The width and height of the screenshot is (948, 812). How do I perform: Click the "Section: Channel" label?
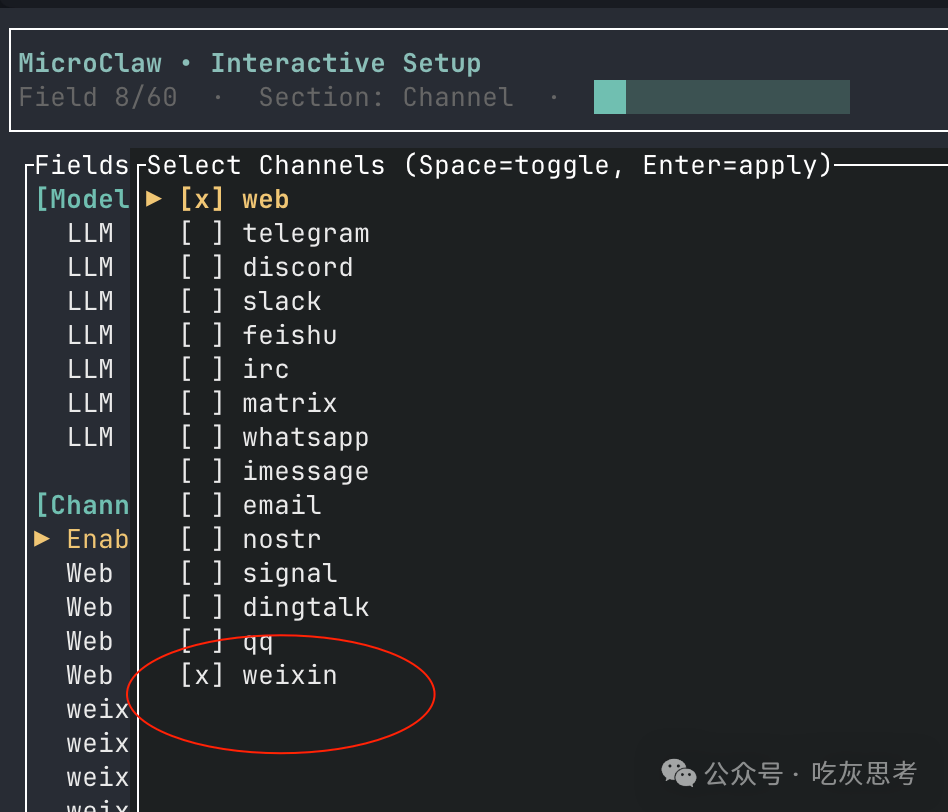(386, 97)
